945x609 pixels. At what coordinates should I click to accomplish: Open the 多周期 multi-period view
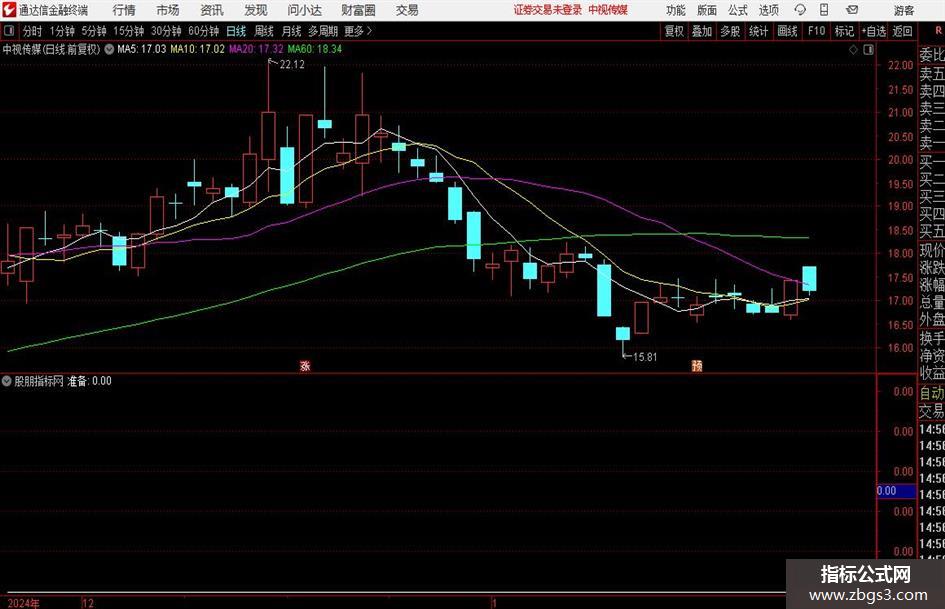pos(323,31)
